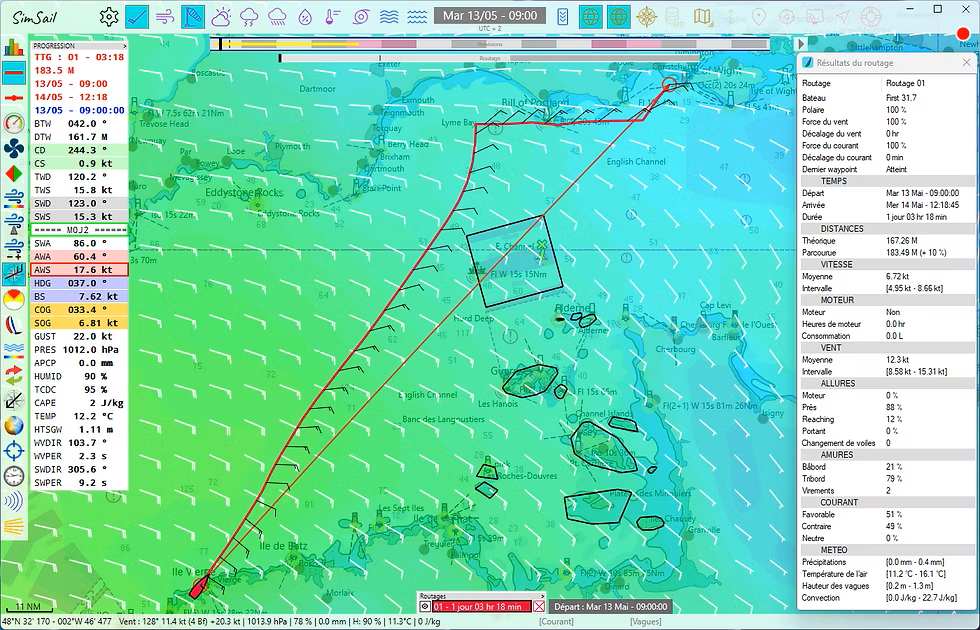Click the sailboat spinnaker icon in sidebar

point(13,326)
